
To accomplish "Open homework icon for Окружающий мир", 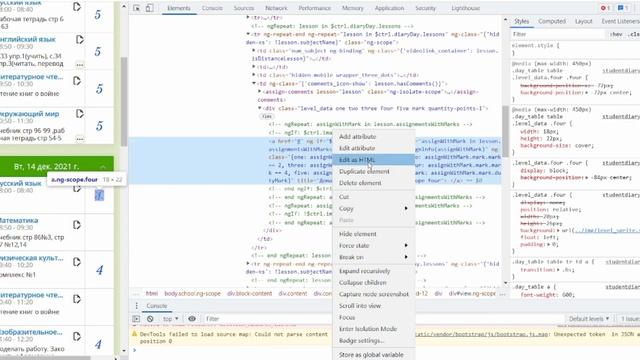I will tap(80, 114).
